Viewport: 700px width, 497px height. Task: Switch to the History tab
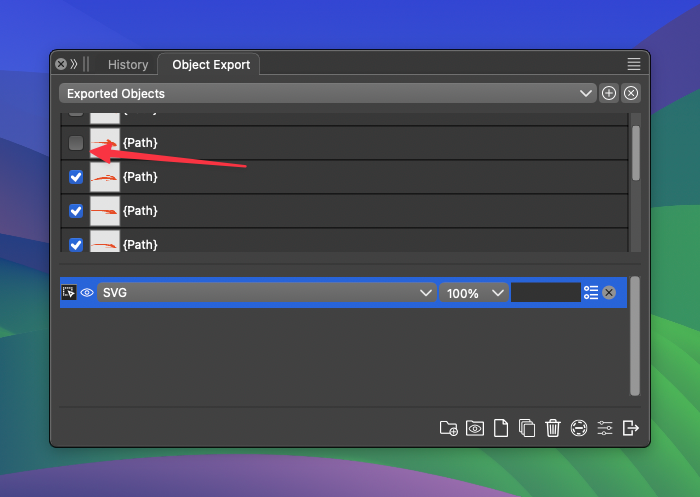coord(127,65)
